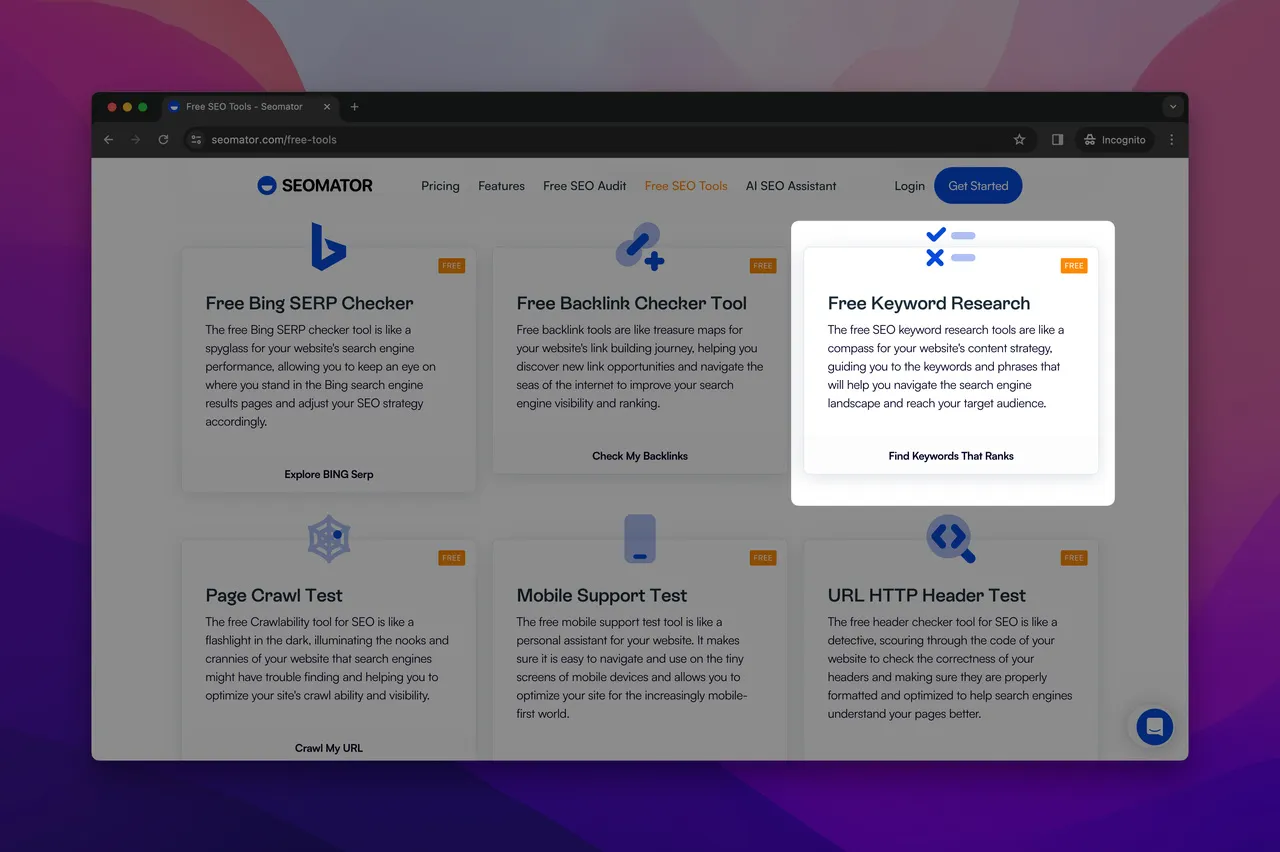The width and height of the screenshot is (1280, 852).
Task: Click Find Keywords That Ranks link
Action: 951,456
